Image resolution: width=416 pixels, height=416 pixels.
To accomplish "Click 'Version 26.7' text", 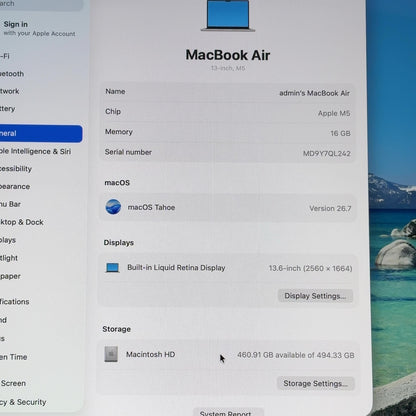I will (x=330, y=209).
